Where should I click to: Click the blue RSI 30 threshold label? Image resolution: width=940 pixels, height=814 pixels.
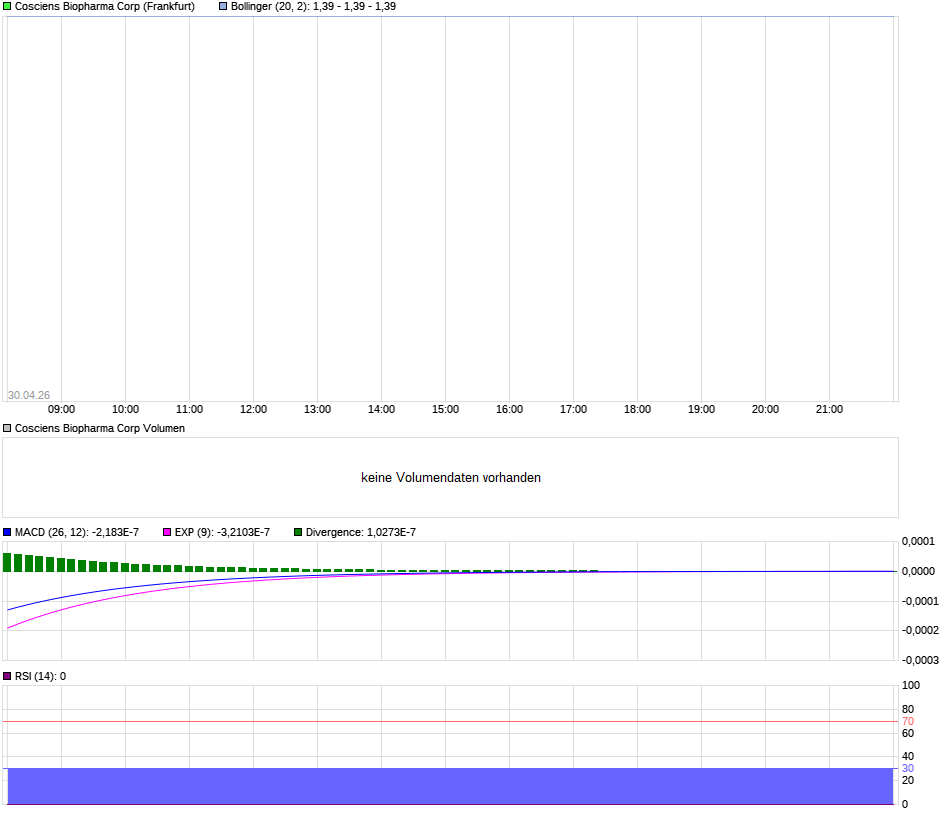click(x=908, y=768)
